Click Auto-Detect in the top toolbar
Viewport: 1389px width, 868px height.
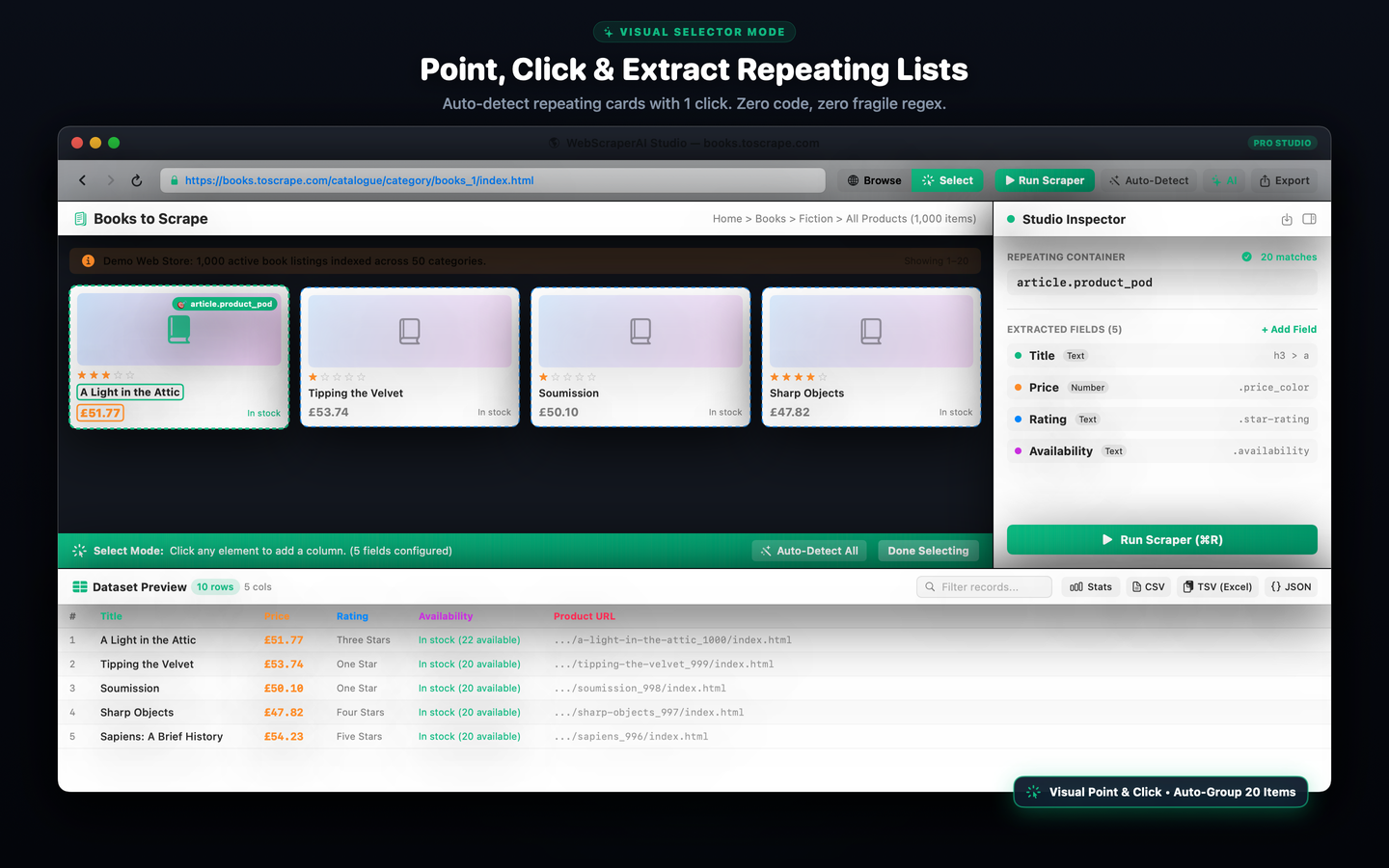(1148, 180)
